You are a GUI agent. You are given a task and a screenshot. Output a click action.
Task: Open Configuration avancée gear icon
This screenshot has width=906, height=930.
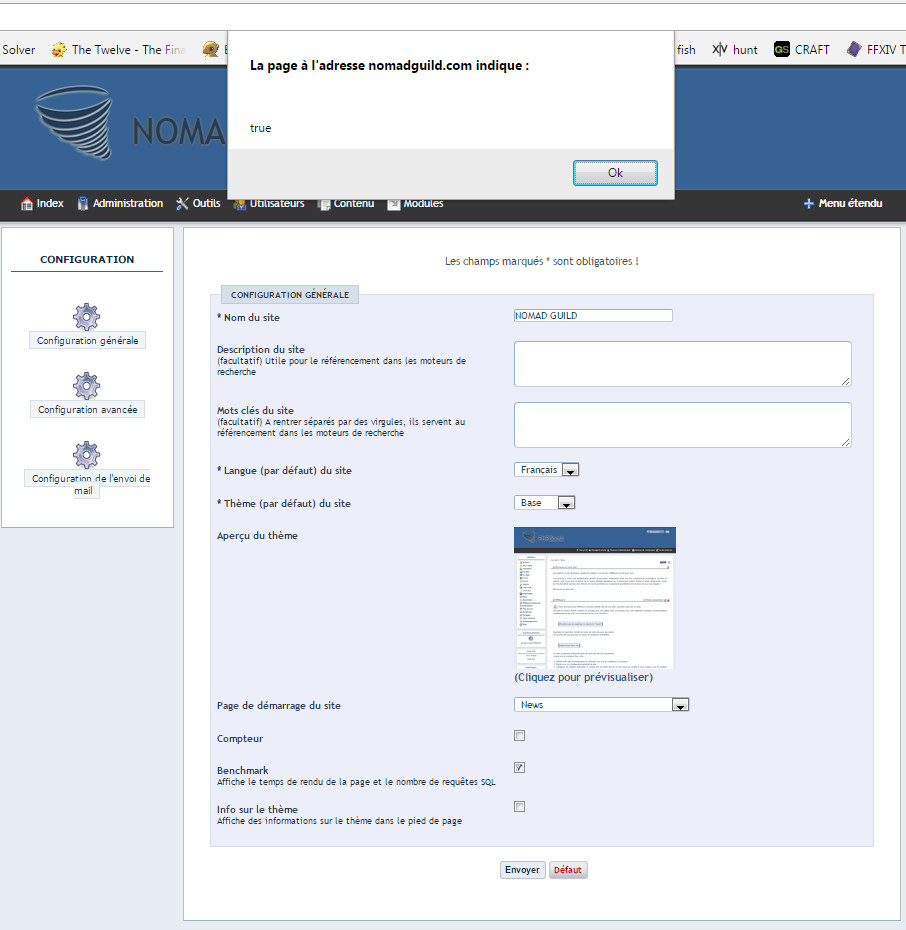(x=87, y=386)
